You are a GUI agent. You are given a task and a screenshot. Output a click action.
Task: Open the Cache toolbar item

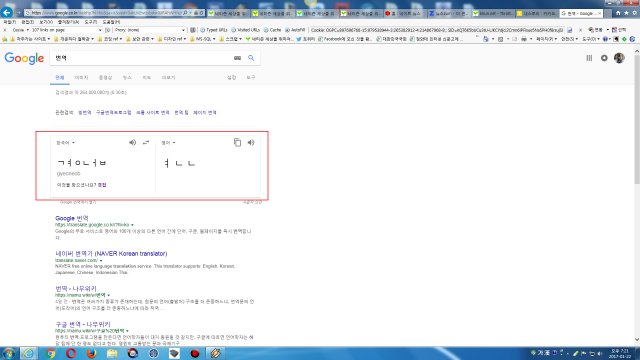272,30
